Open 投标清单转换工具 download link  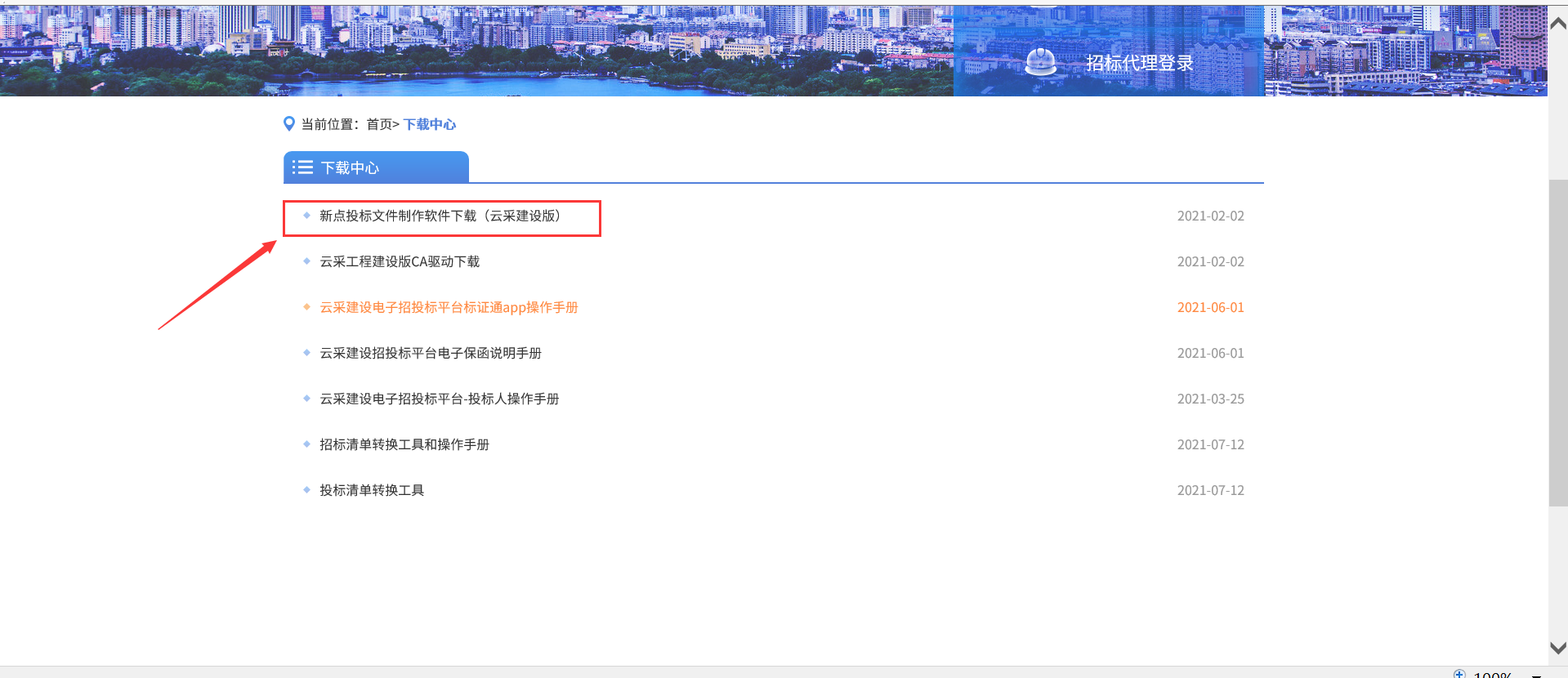pyautogui.click(x=372, y=490)
